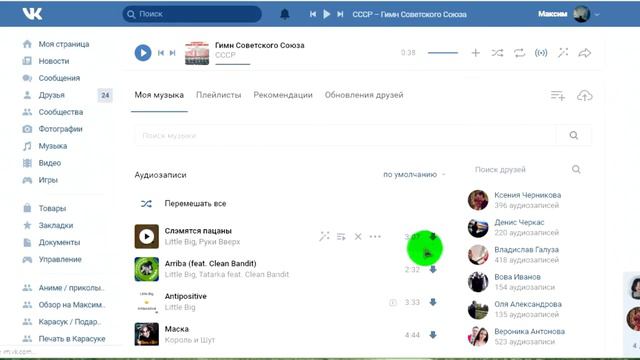Switch to Моя музыка tab
This screenshot has width=640, height=360.
pyautogui.click(x=159, y=95)
